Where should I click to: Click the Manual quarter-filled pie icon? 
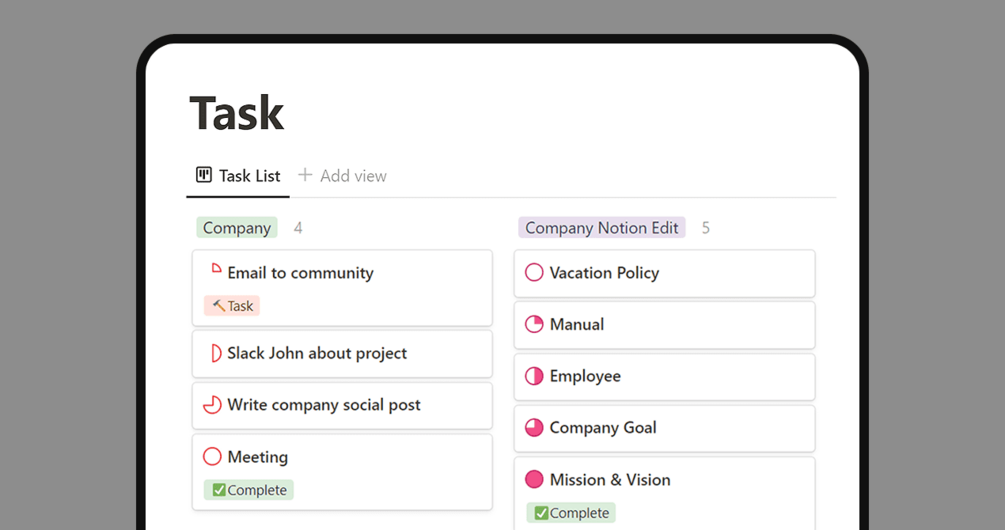point(534,324)
